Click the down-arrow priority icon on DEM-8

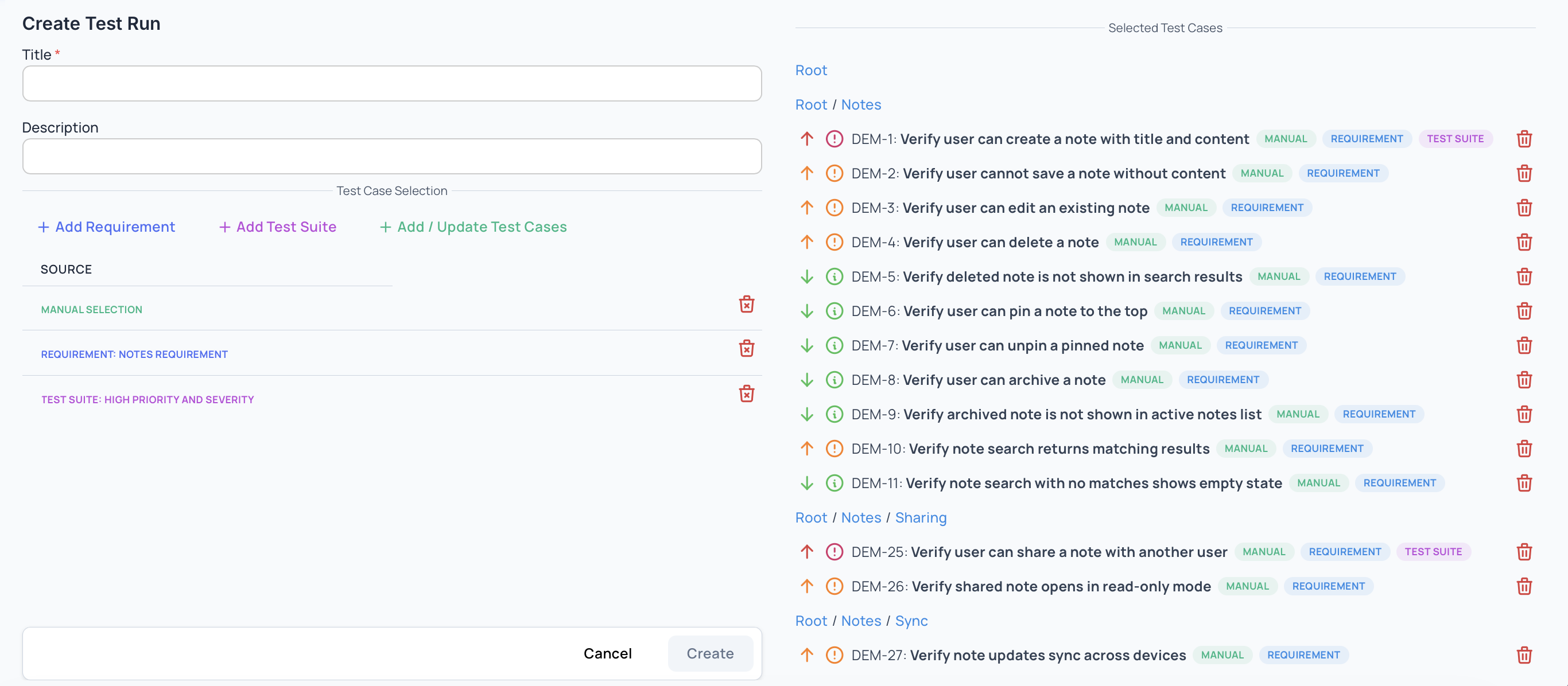click(806, 380)
